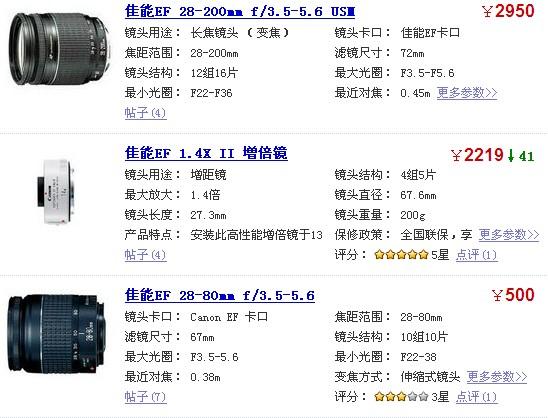
Task: Click the ¥500 price
Action: tap(513, 295)
